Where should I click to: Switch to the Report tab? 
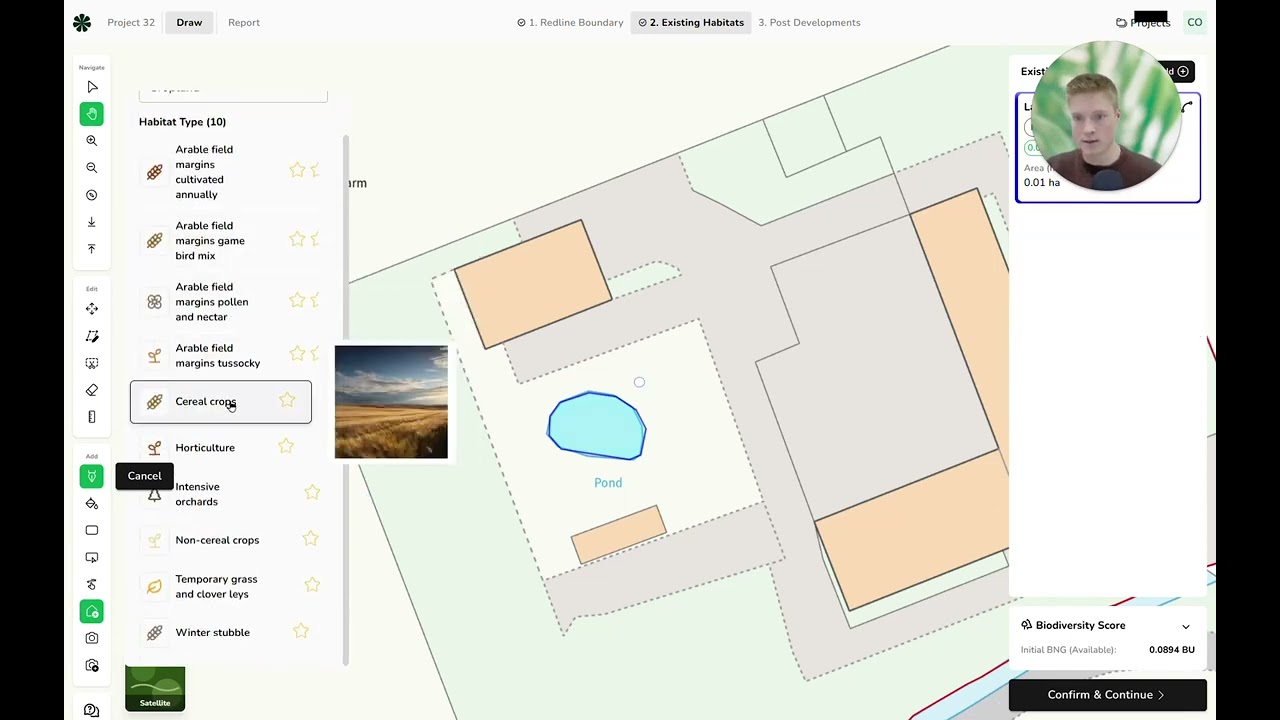(244, 22)
